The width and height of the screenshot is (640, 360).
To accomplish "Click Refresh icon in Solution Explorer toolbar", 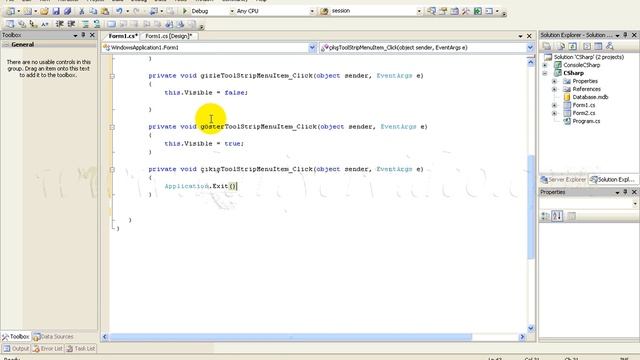I will [x=573, y=46].
